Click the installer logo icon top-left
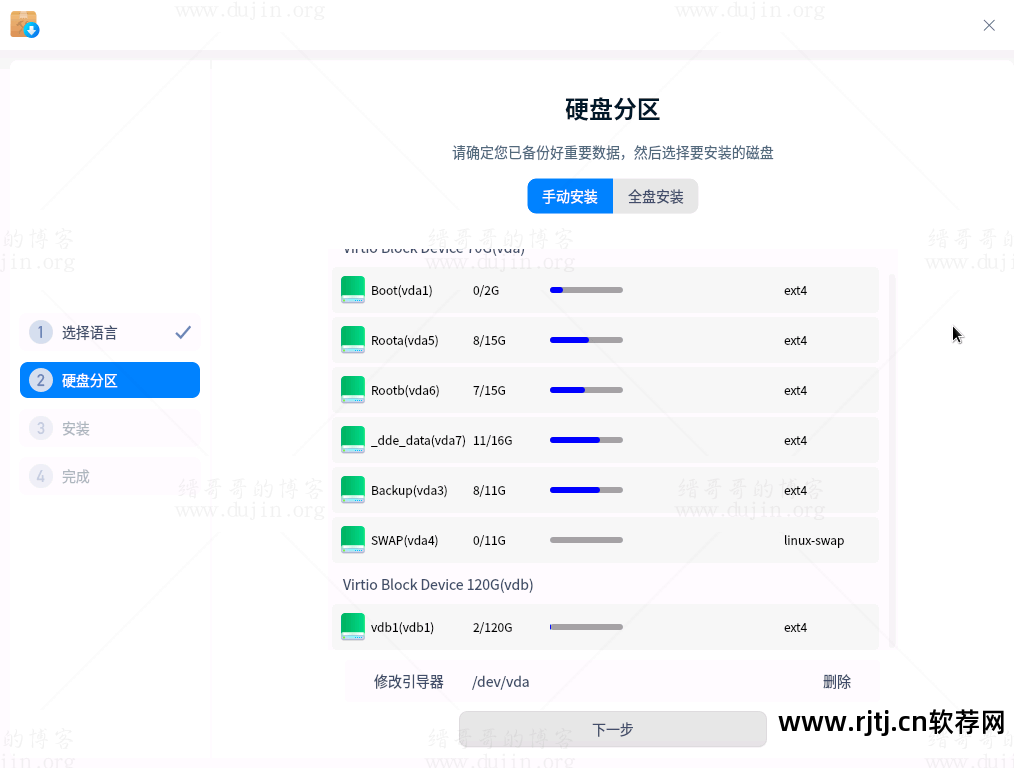The image size is (1014, 768). pos(25,23)
